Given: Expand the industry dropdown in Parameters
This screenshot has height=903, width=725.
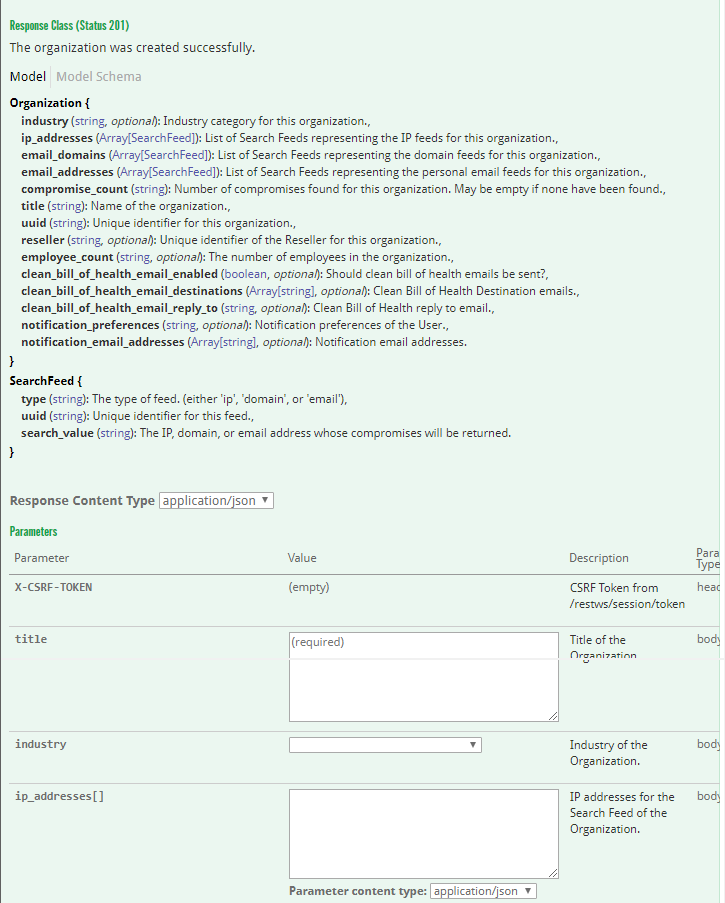Looking at the screenshot, I should click(385, 745).
